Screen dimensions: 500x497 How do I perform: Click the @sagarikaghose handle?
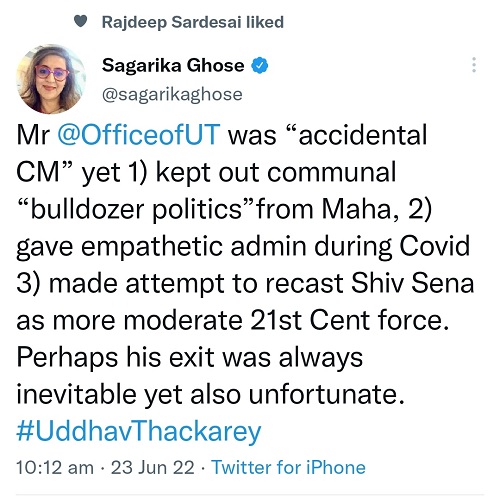point(172,95)
